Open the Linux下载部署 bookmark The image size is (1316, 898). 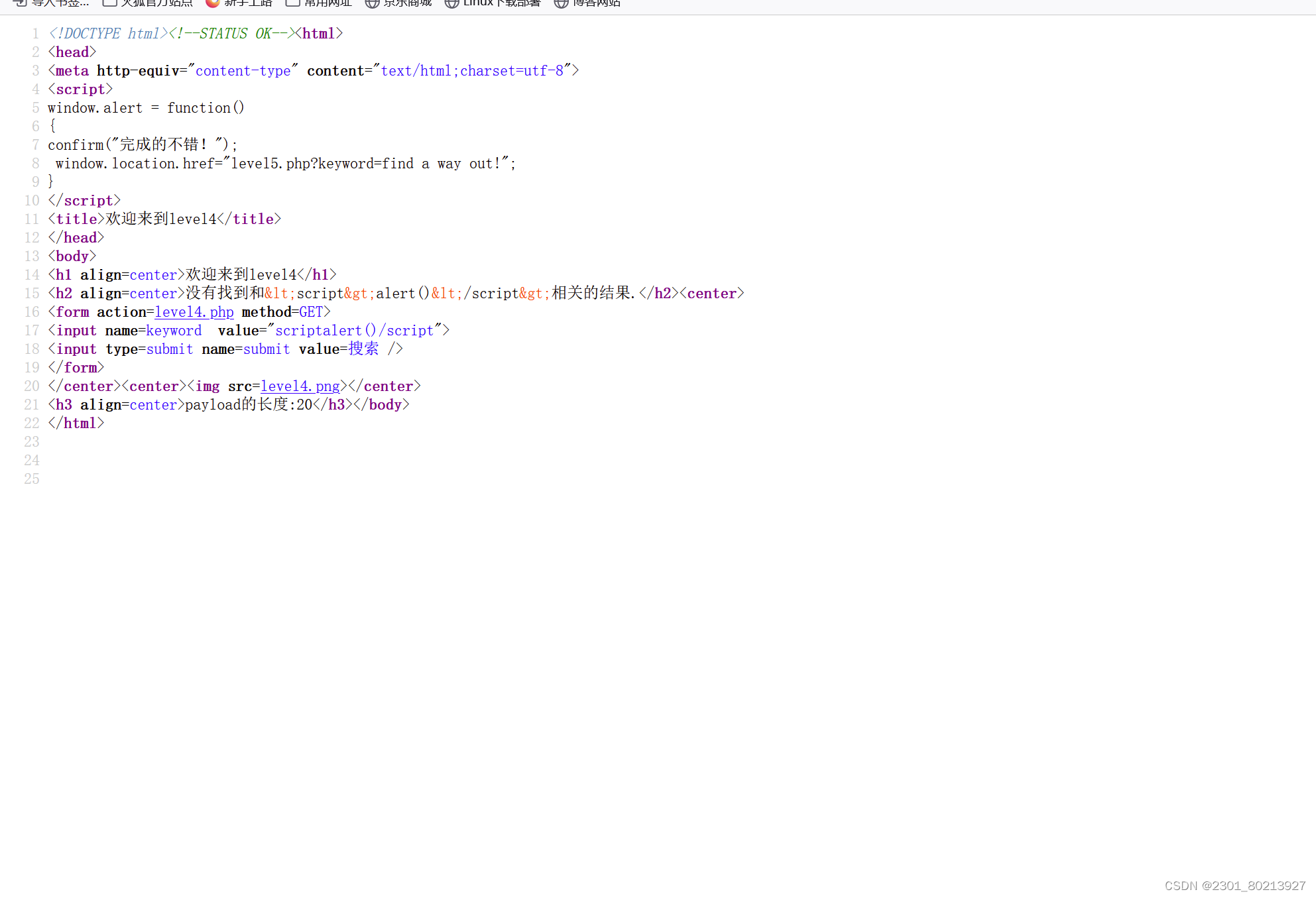pos(493,3)
